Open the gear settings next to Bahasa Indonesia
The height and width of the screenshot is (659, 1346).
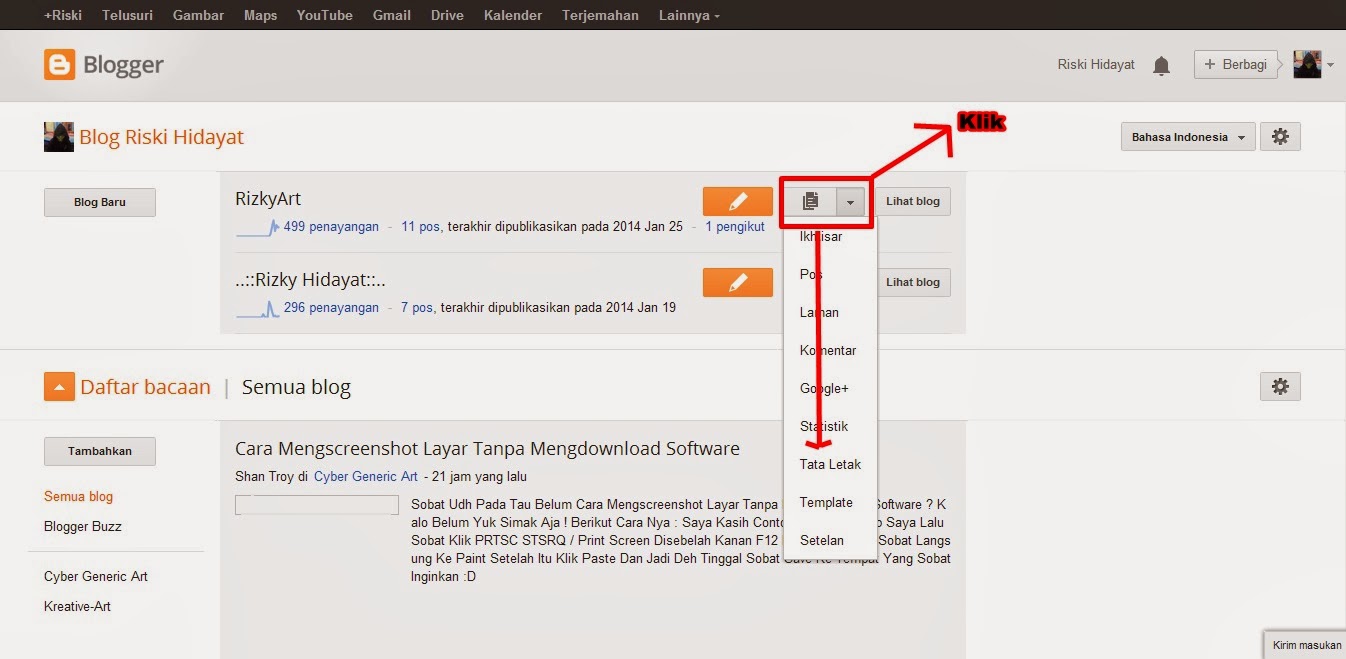(1280, 137)
